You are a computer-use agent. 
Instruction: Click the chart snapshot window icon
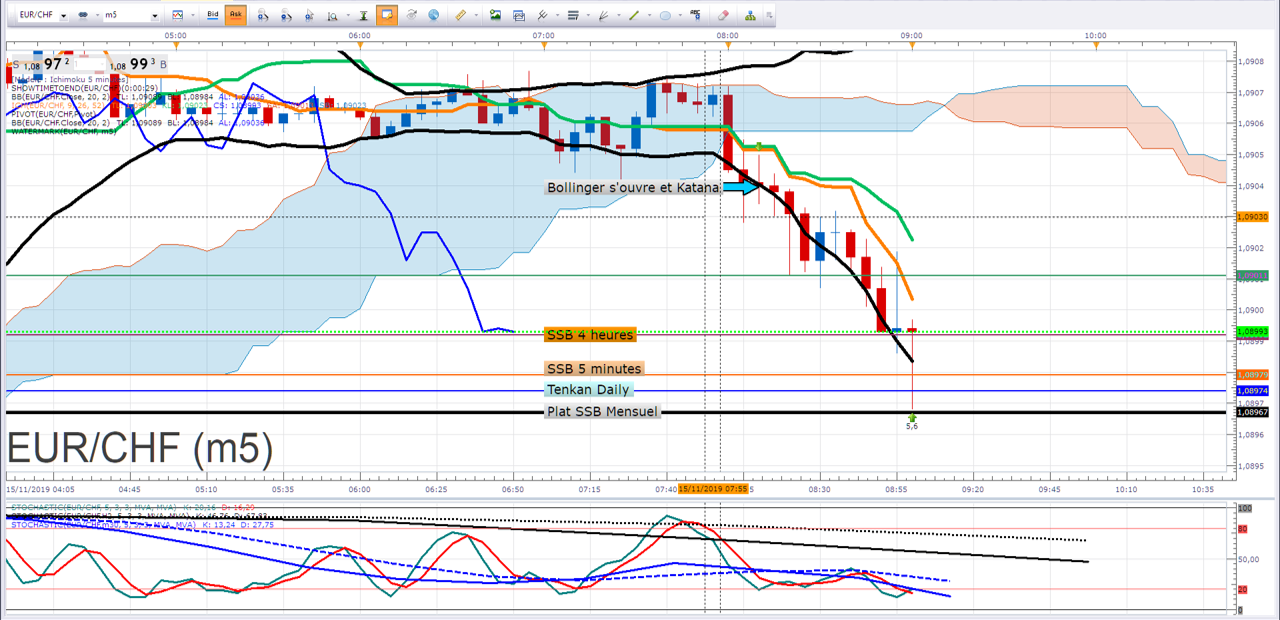[519, 15]
